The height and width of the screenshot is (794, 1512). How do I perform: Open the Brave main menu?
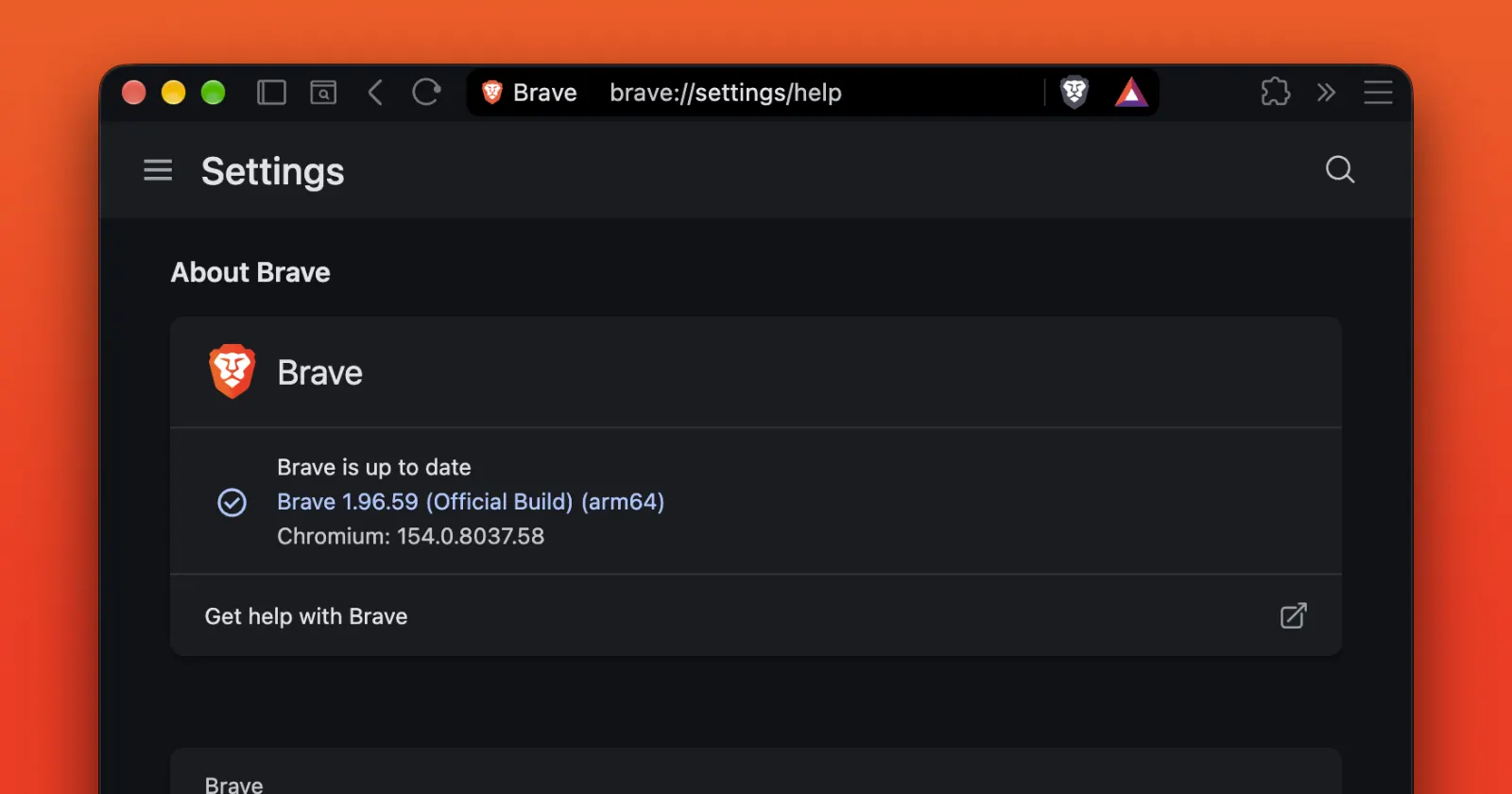click(1378, 93)
